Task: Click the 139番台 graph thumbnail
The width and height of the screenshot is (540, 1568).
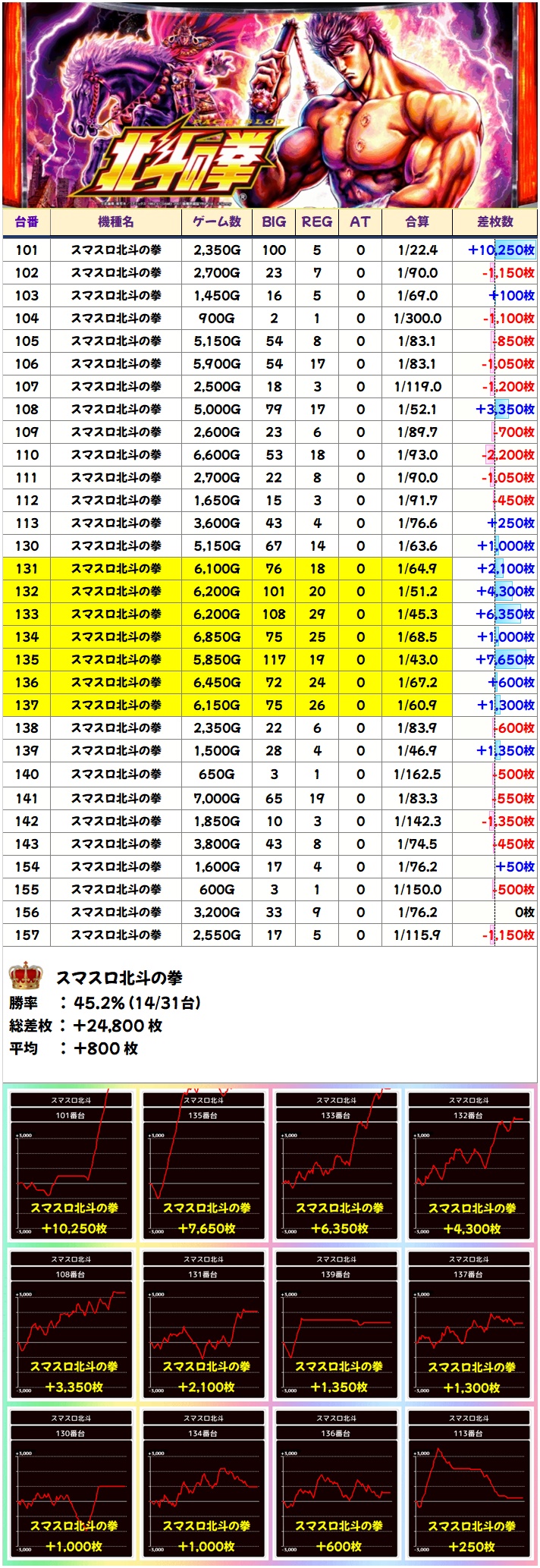Action: [337, 1324]
